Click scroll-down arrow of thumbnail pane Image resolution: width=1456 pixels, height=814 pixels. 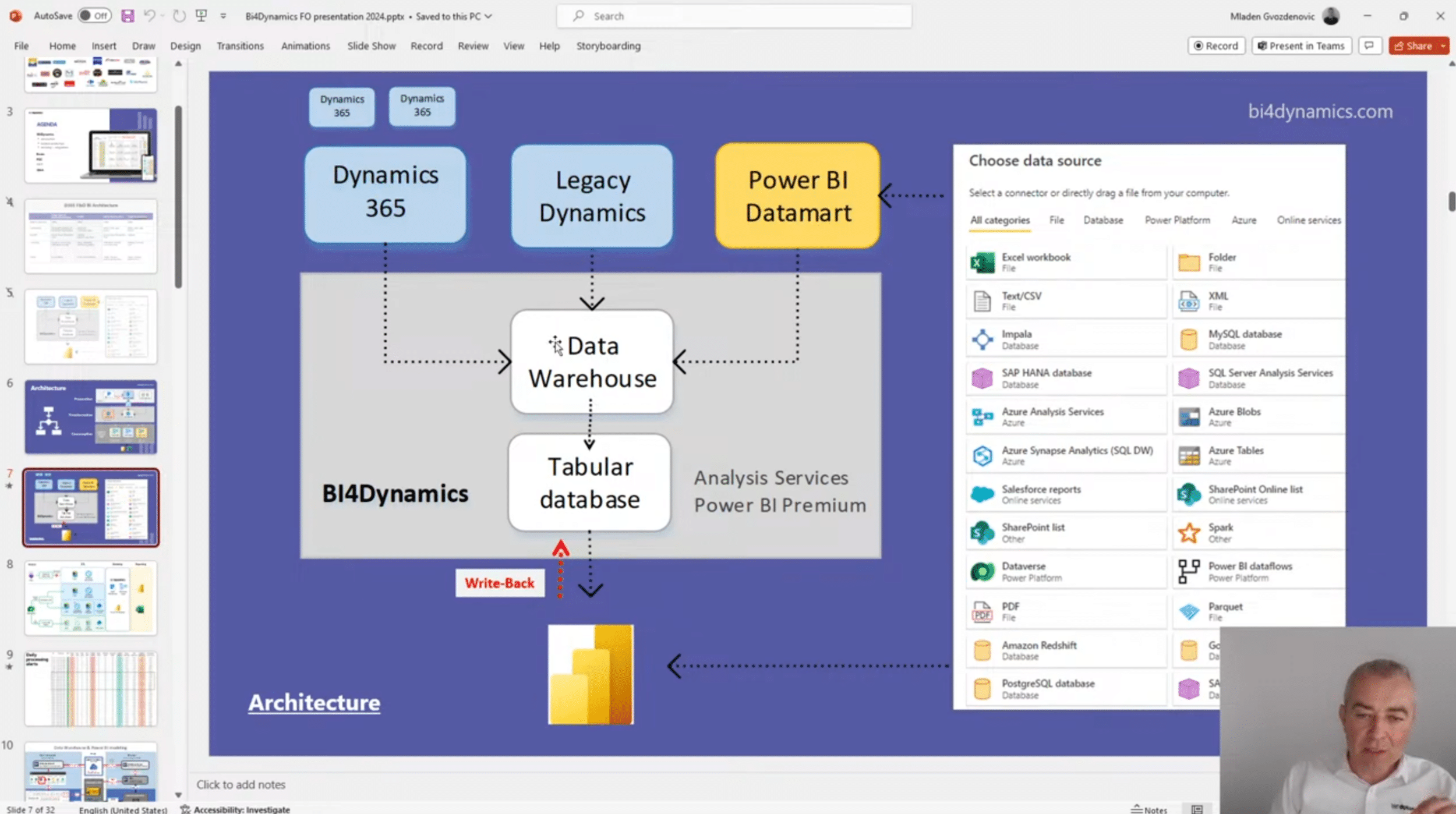pyautogui.click(x=178, y=795)
